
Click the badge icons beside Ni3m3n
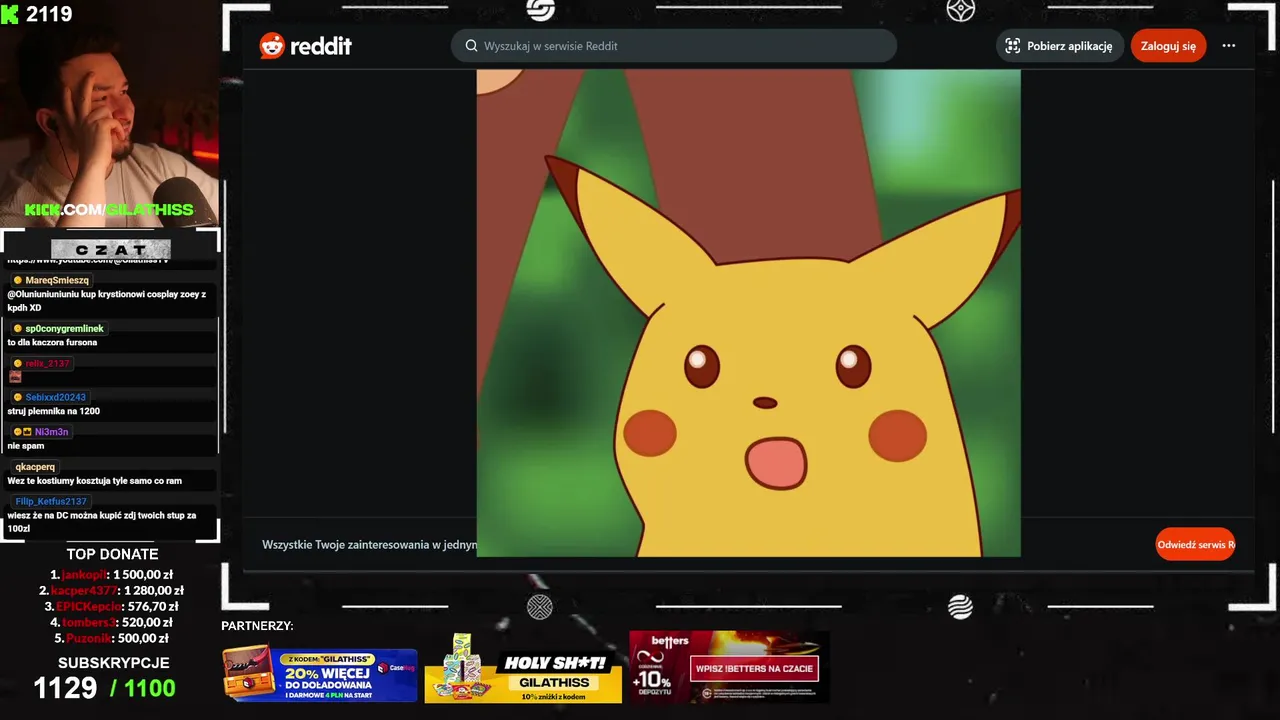(x=22, y=433)
